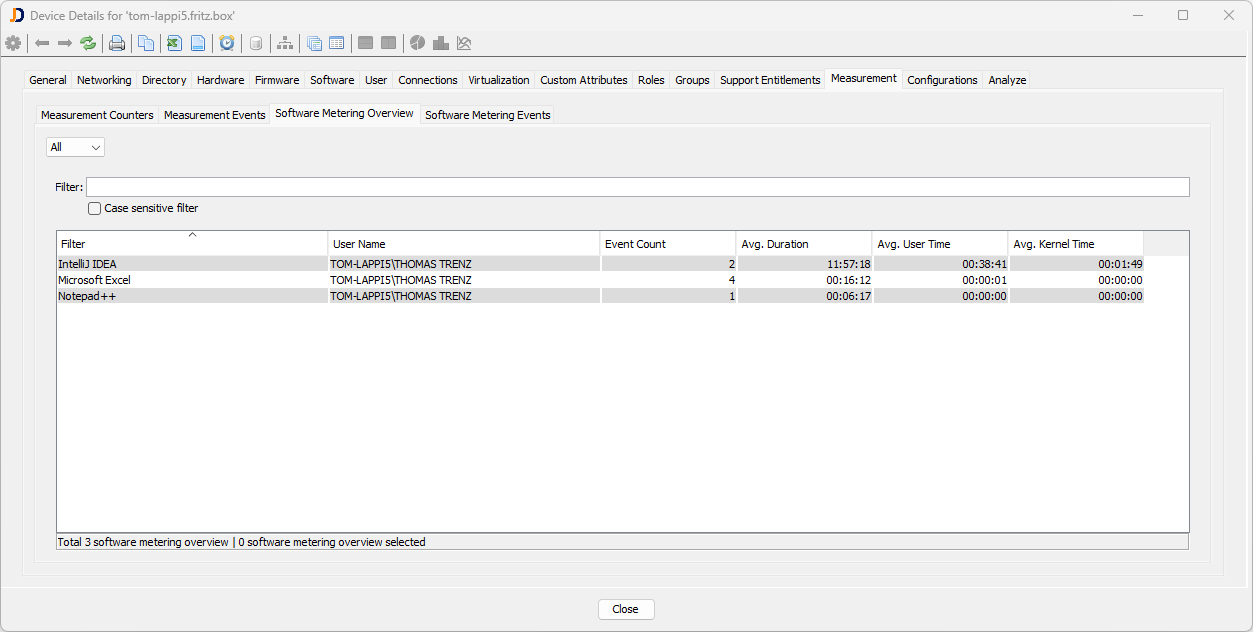The width and height of the screenshot is (1253, 632).
Task: Copy the current view
Action: click(x=145, y=43)
